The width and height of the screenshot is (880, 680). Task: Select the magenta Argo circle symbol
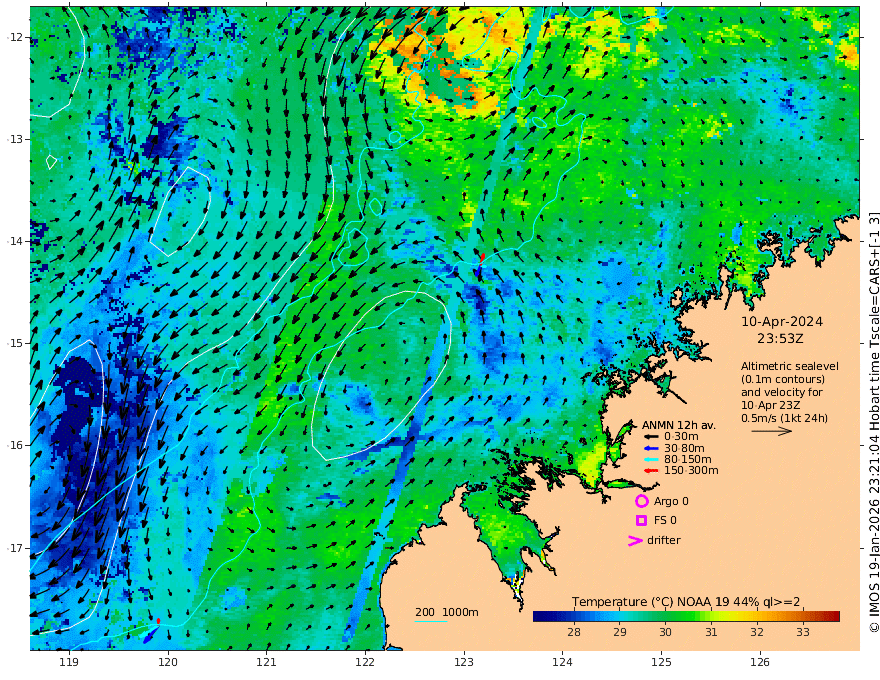[x=641, y=501]
